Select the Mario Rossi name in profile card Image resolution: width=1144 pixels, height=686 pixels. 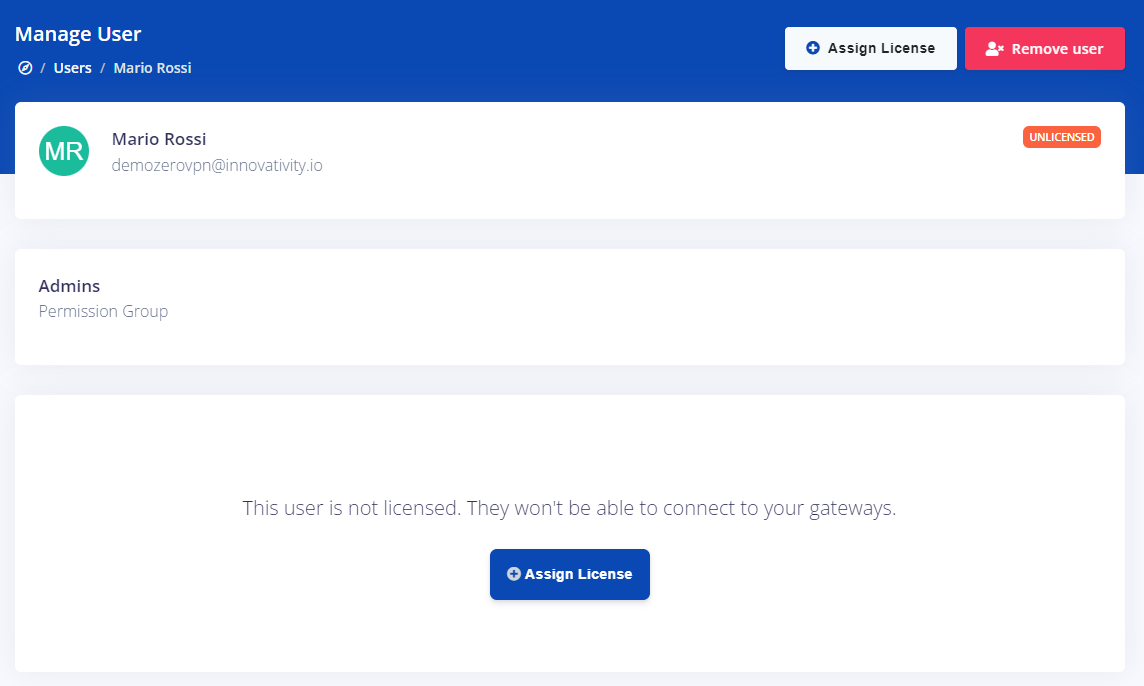[159, 139]
